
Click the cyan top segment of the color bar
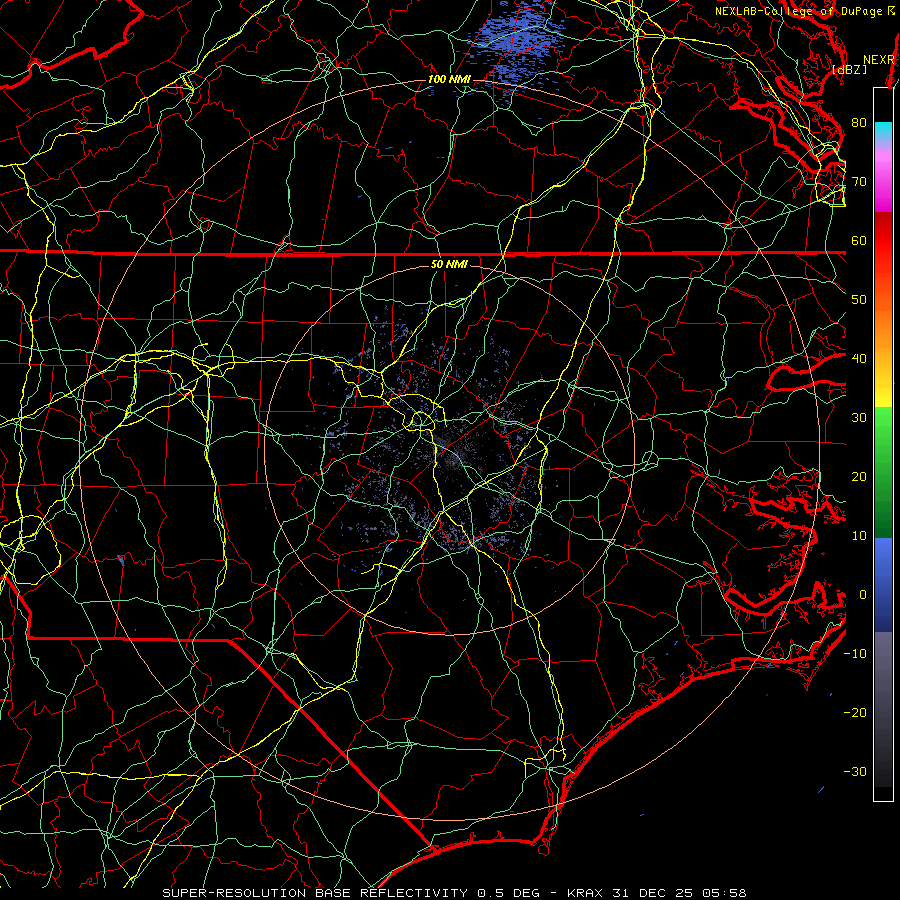pos(883,130)
